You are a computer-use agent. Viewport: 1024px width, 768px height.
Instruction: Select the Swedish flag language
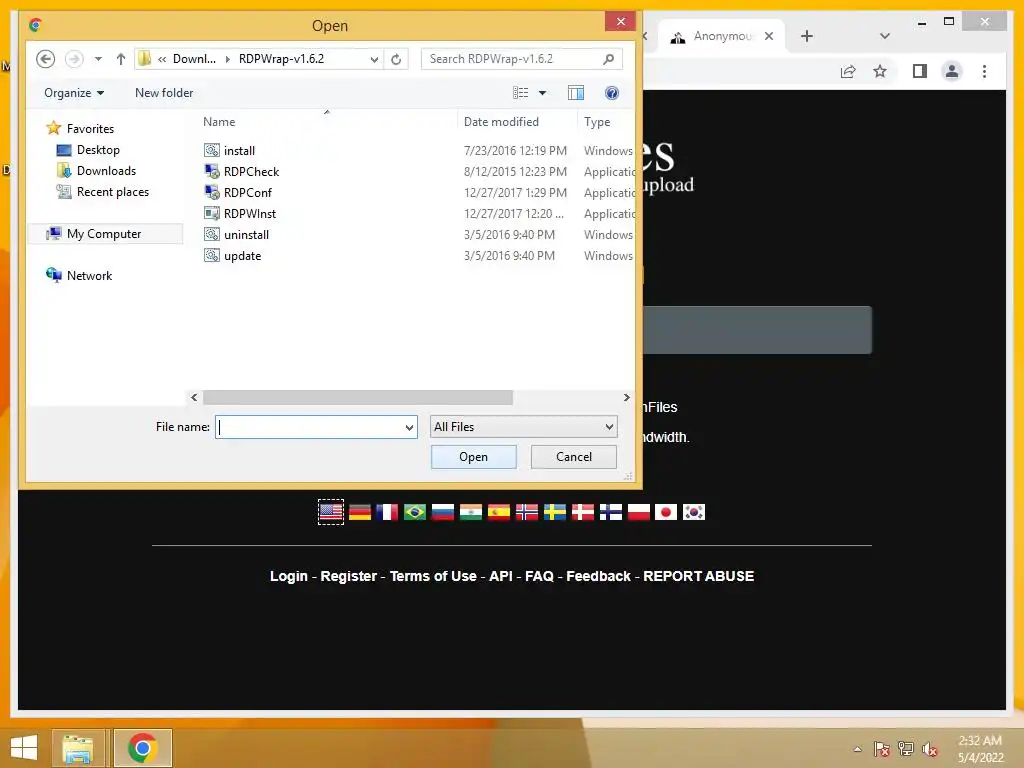click(x=555, y=512)
